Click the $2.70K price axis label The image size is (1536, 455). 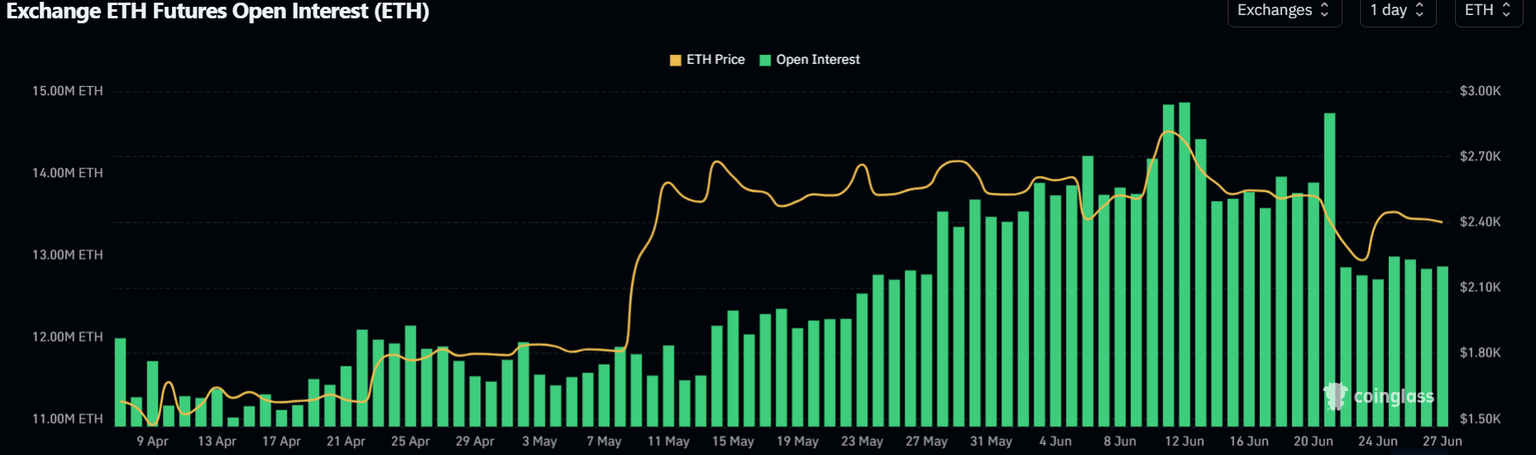click(1480, 157)
